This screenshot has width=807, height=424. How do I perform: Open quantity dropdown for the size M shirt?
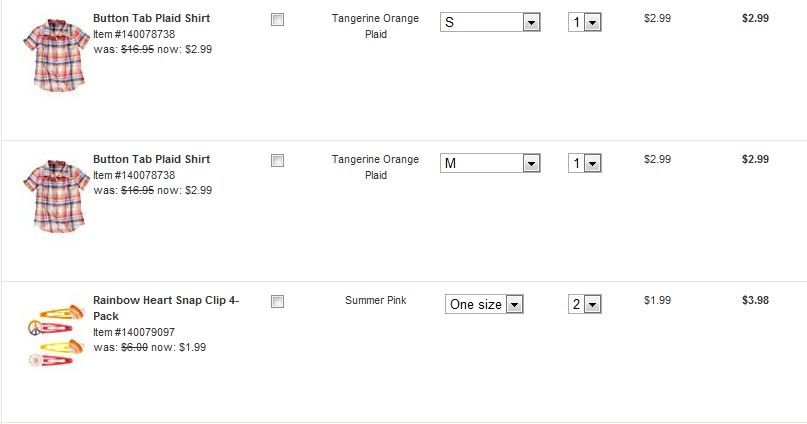(x=584, y=163)
